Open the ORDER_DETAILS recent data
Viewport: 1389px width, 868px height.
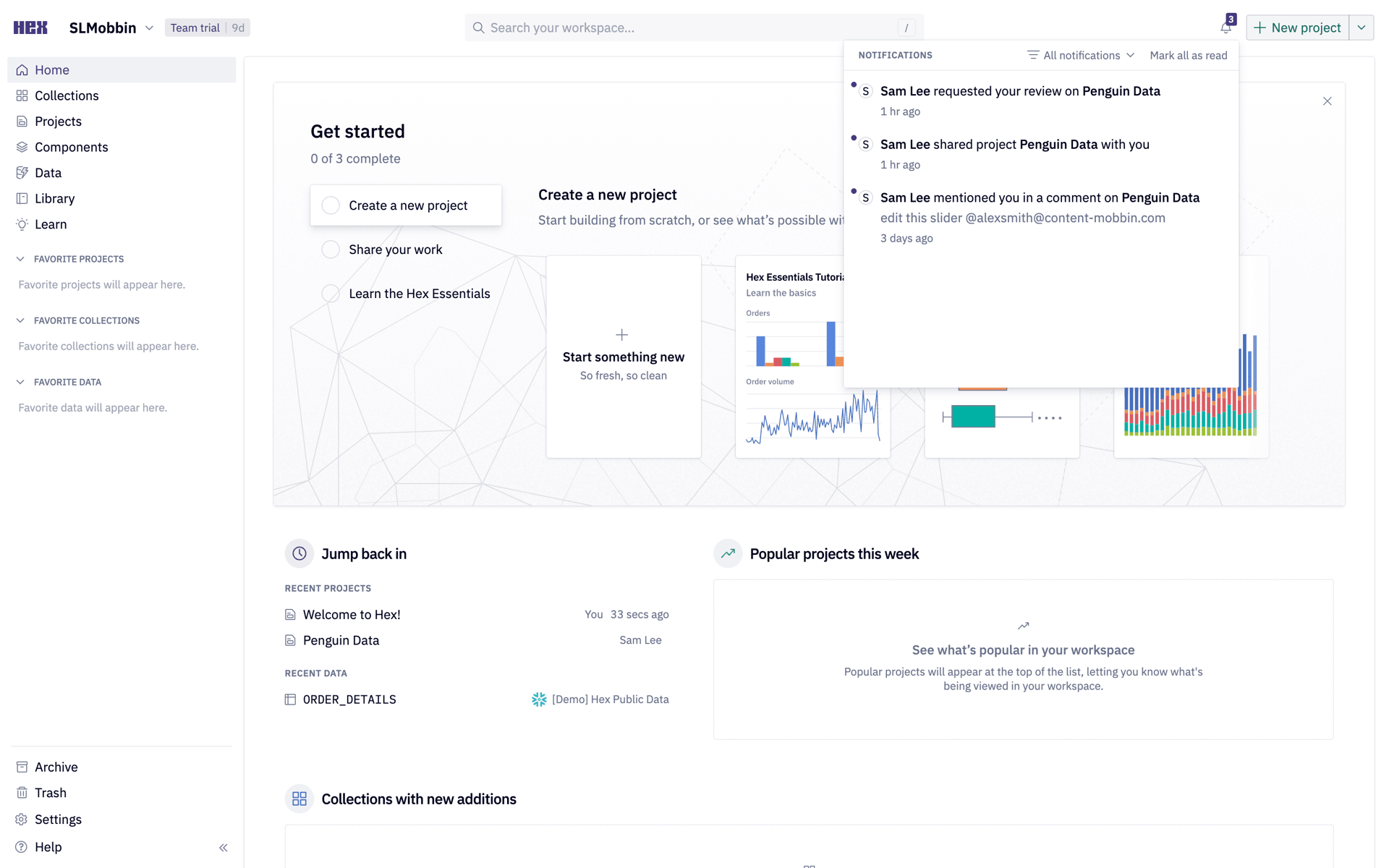pyautogui.click(x=477, y=699)
